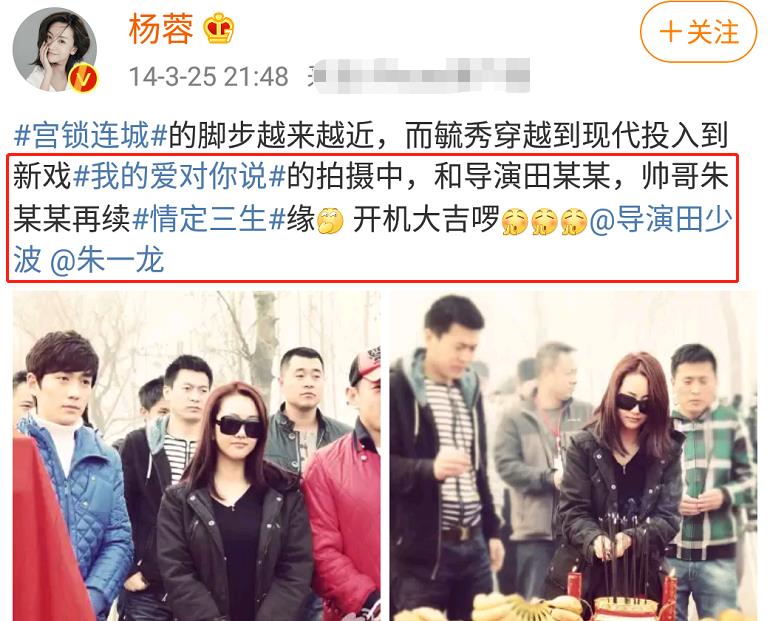Open mention @导演田少波
Viewport: 771px width, 621px height.
click(x=660, y=219)
